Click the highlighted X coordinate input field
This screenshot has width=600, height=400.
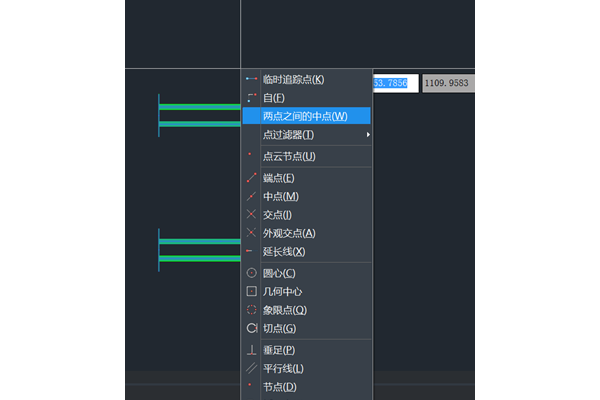point(391,84)
